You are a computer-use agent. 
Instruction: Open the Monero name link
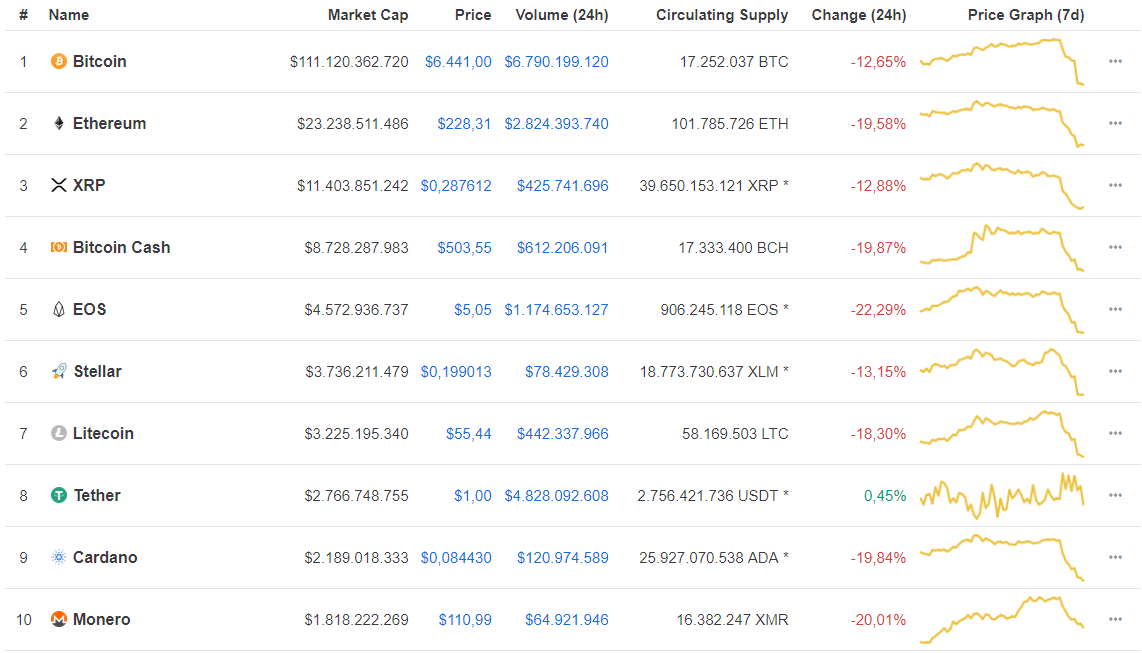[101, 620]
